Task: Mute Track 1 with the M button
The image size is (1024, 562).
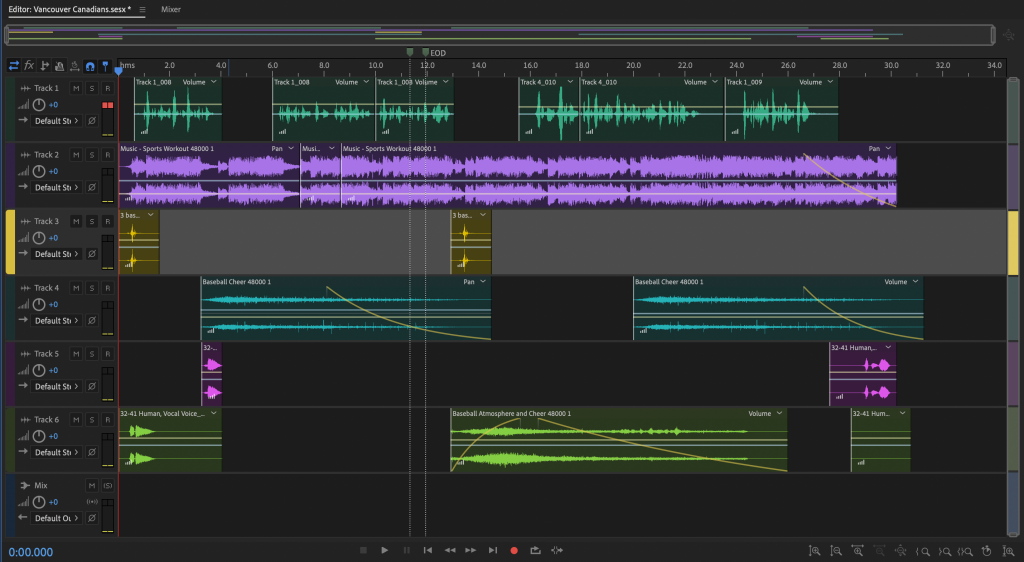Action: click(x=76, y=89)
